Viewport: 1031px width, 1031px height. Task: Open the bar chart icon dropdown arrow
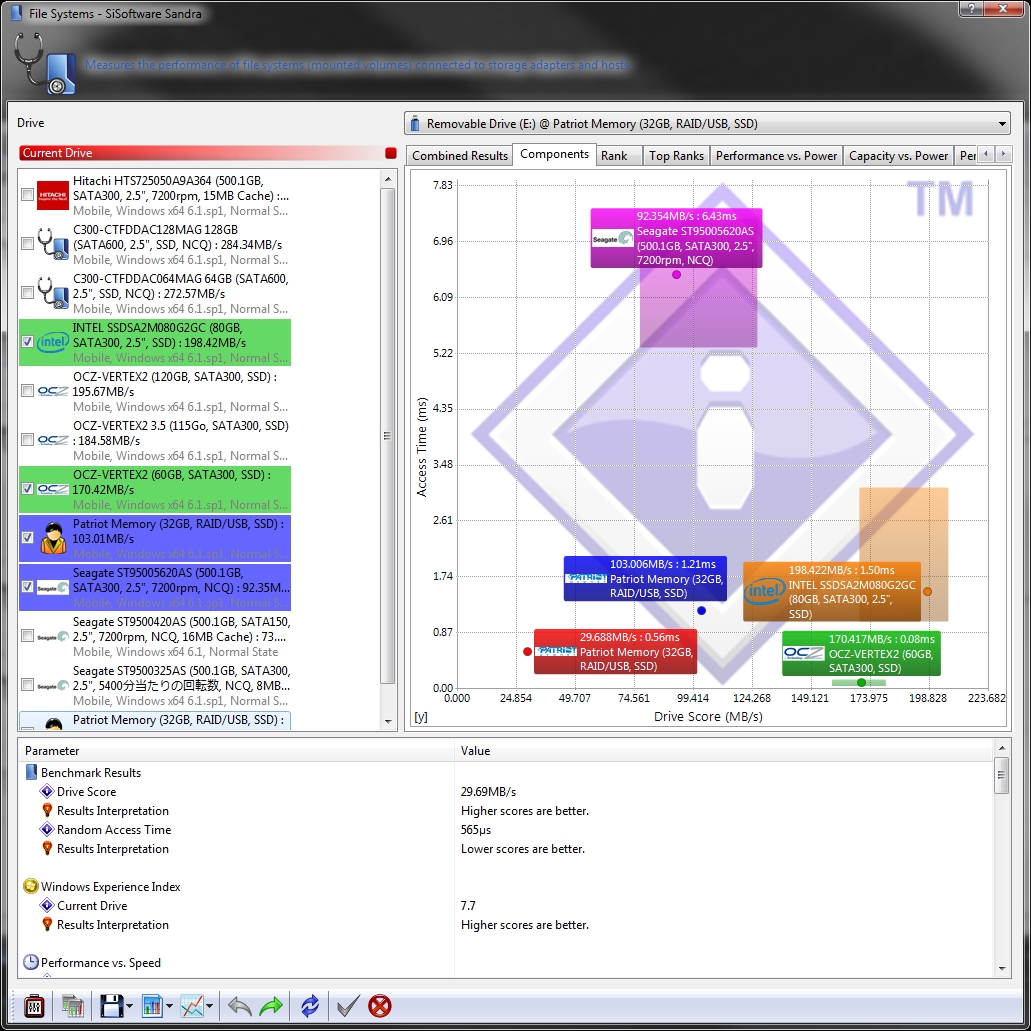point(169,1006)
